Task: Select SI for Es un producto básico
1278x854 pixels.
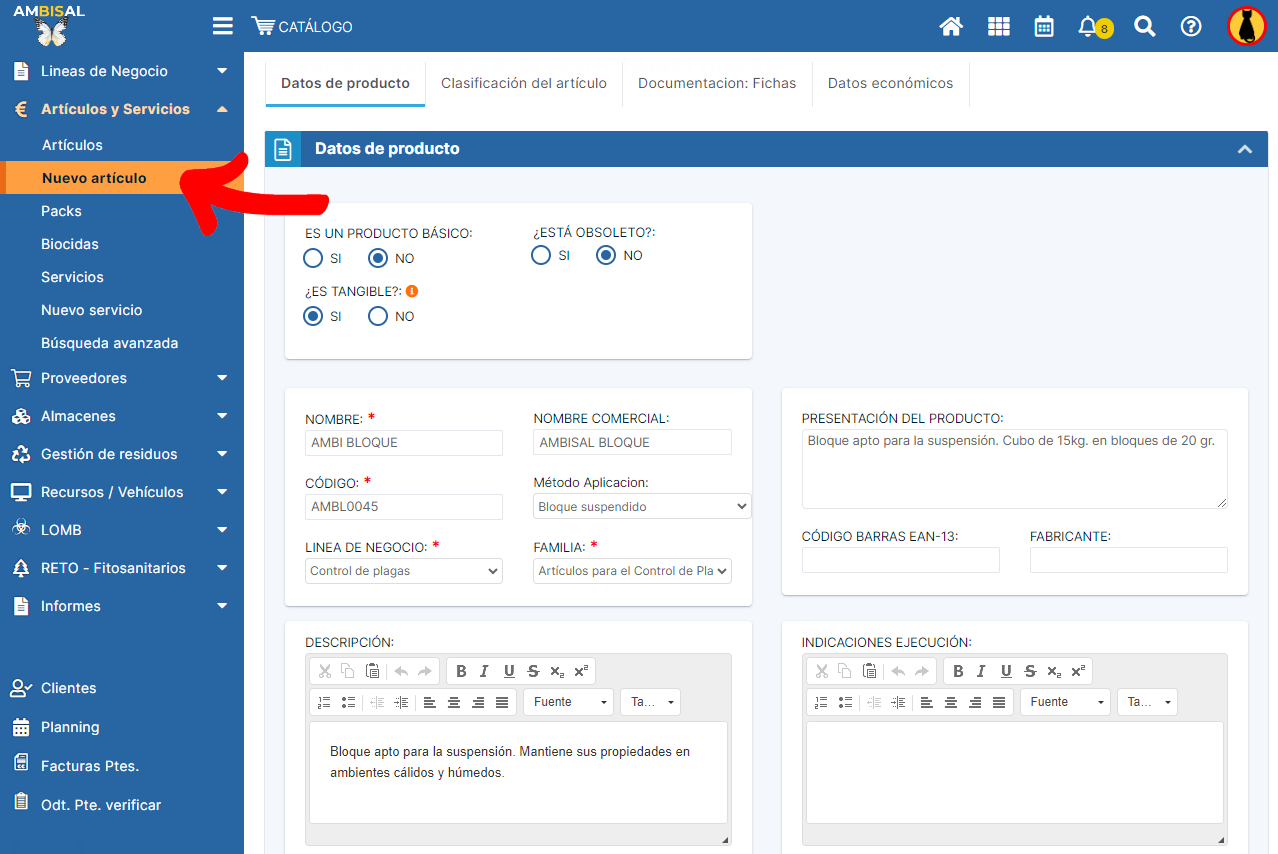Action: click(313, 258)
